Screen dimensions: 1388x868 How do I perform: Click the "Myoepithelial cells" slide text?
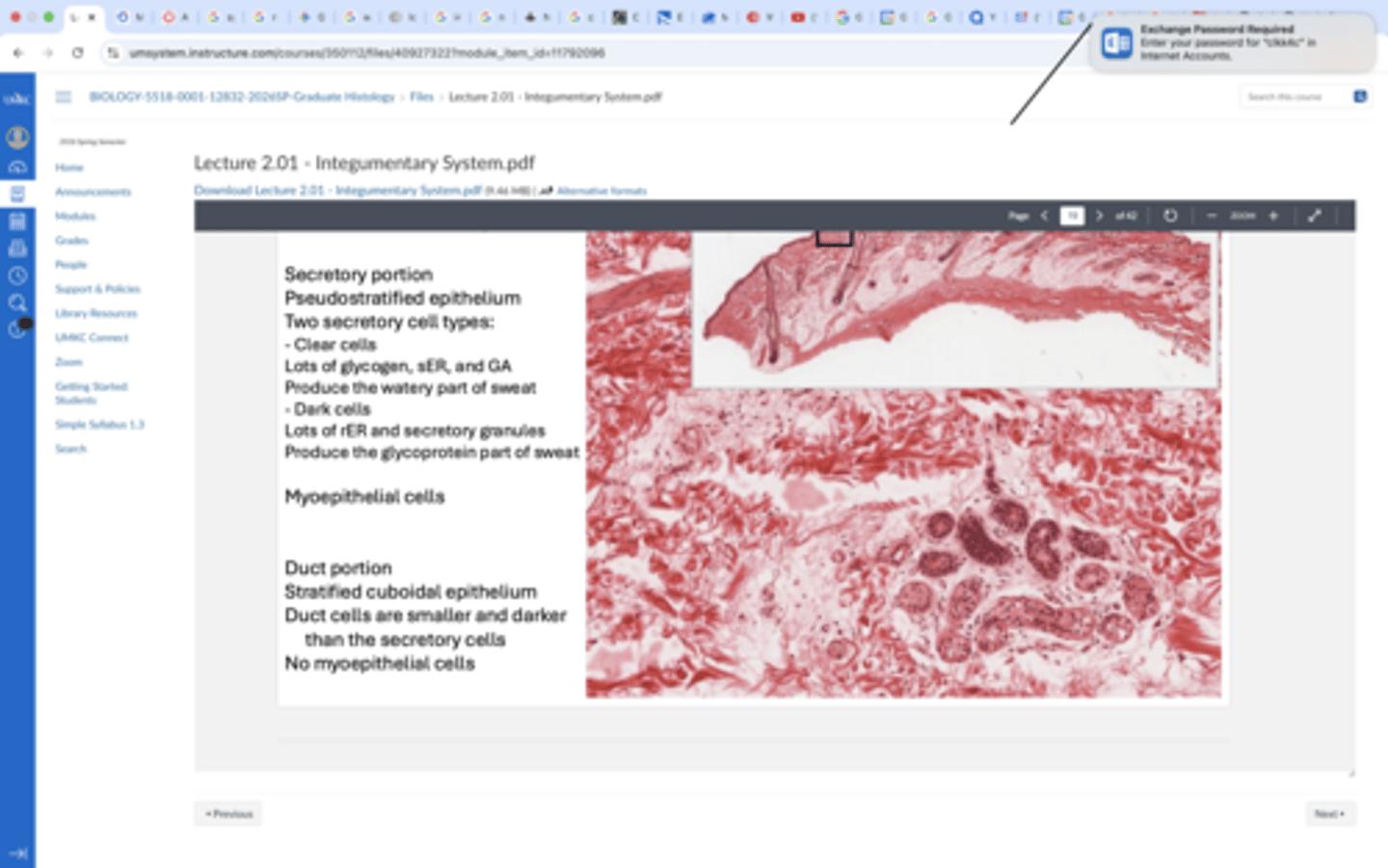click(x=364, y=497)
